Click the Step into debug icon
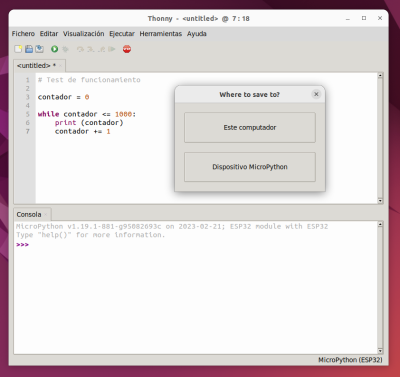Viewport: 400px width, 377px height. pos(91,49)
